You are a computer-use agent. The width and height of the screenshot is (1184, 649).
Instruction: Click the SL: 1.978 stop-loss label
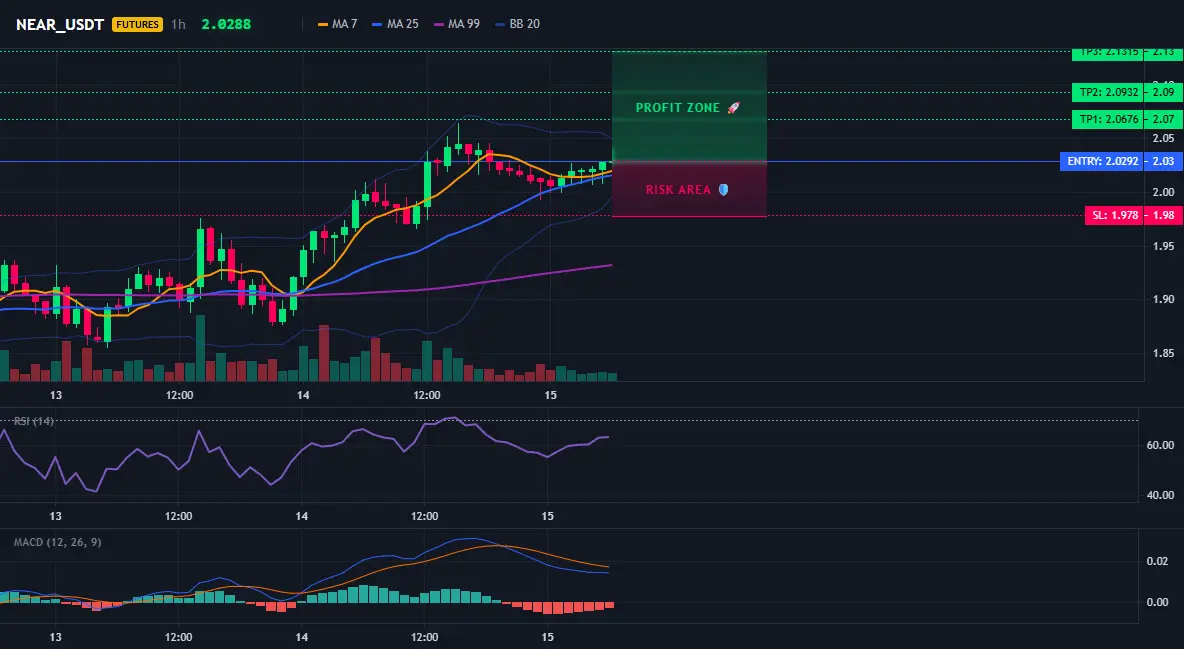coord(1115,215)
